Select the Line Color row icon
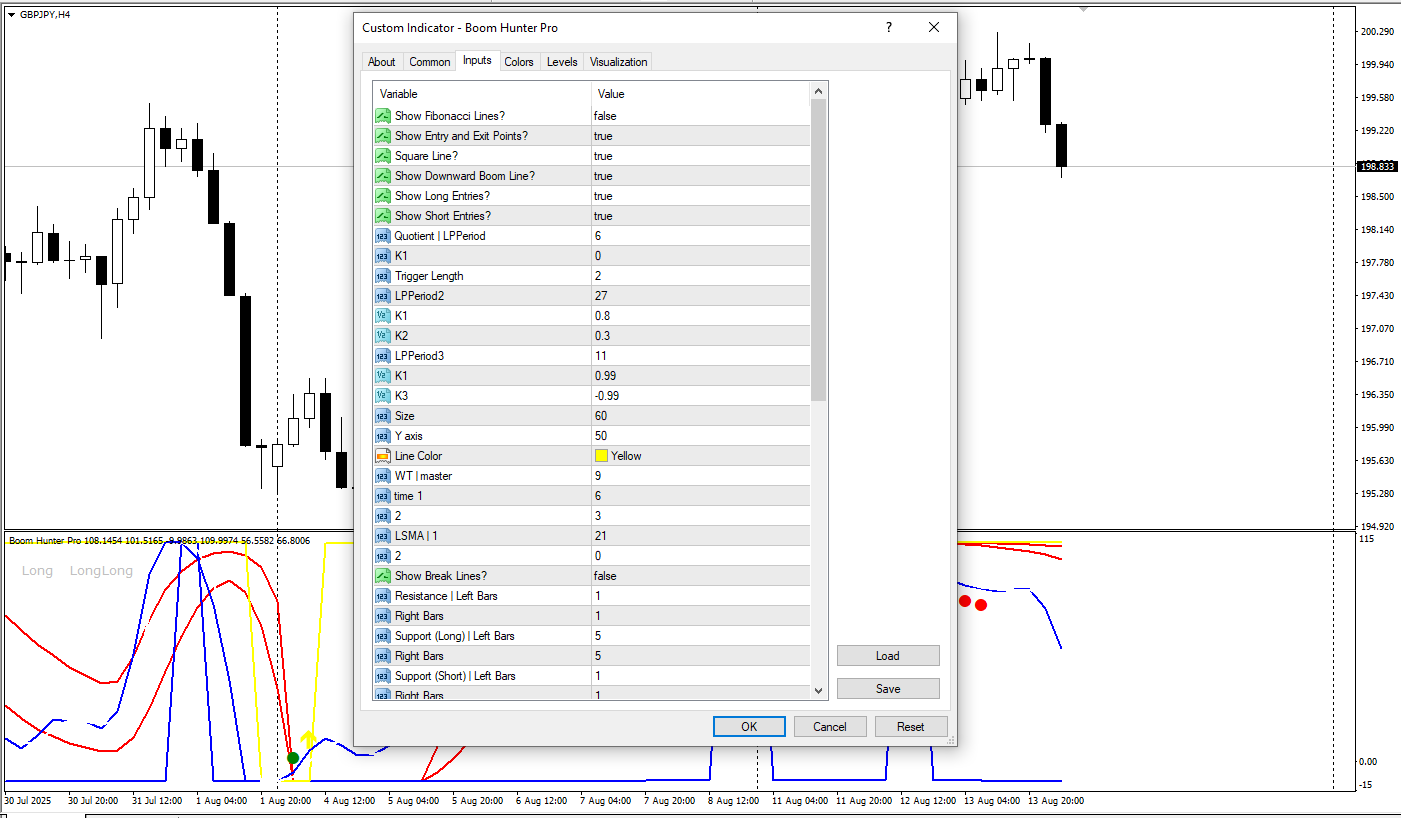1401x818 pixels. (382, 456)
